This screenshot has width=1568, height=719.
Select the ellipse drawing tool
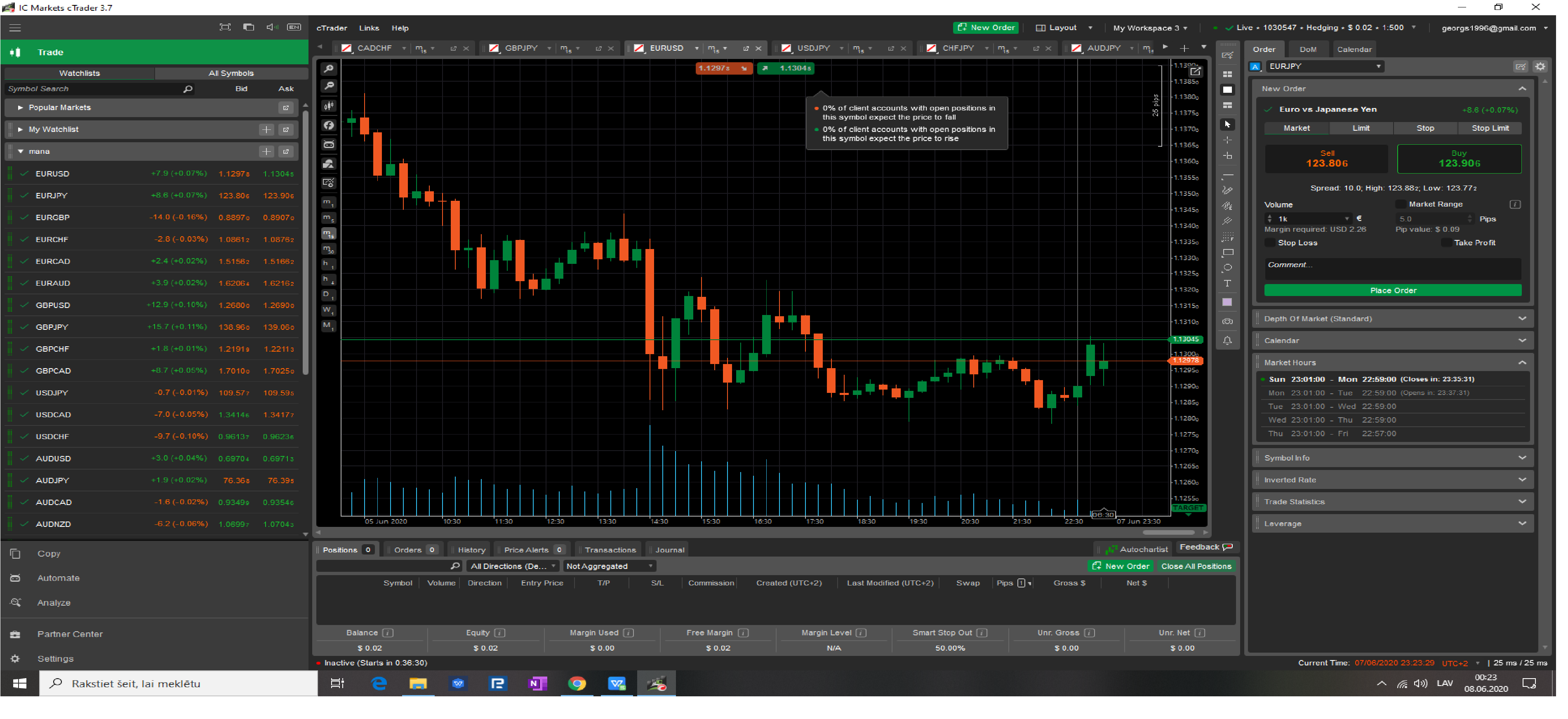pyautogui.click(x=1227, y=268)
